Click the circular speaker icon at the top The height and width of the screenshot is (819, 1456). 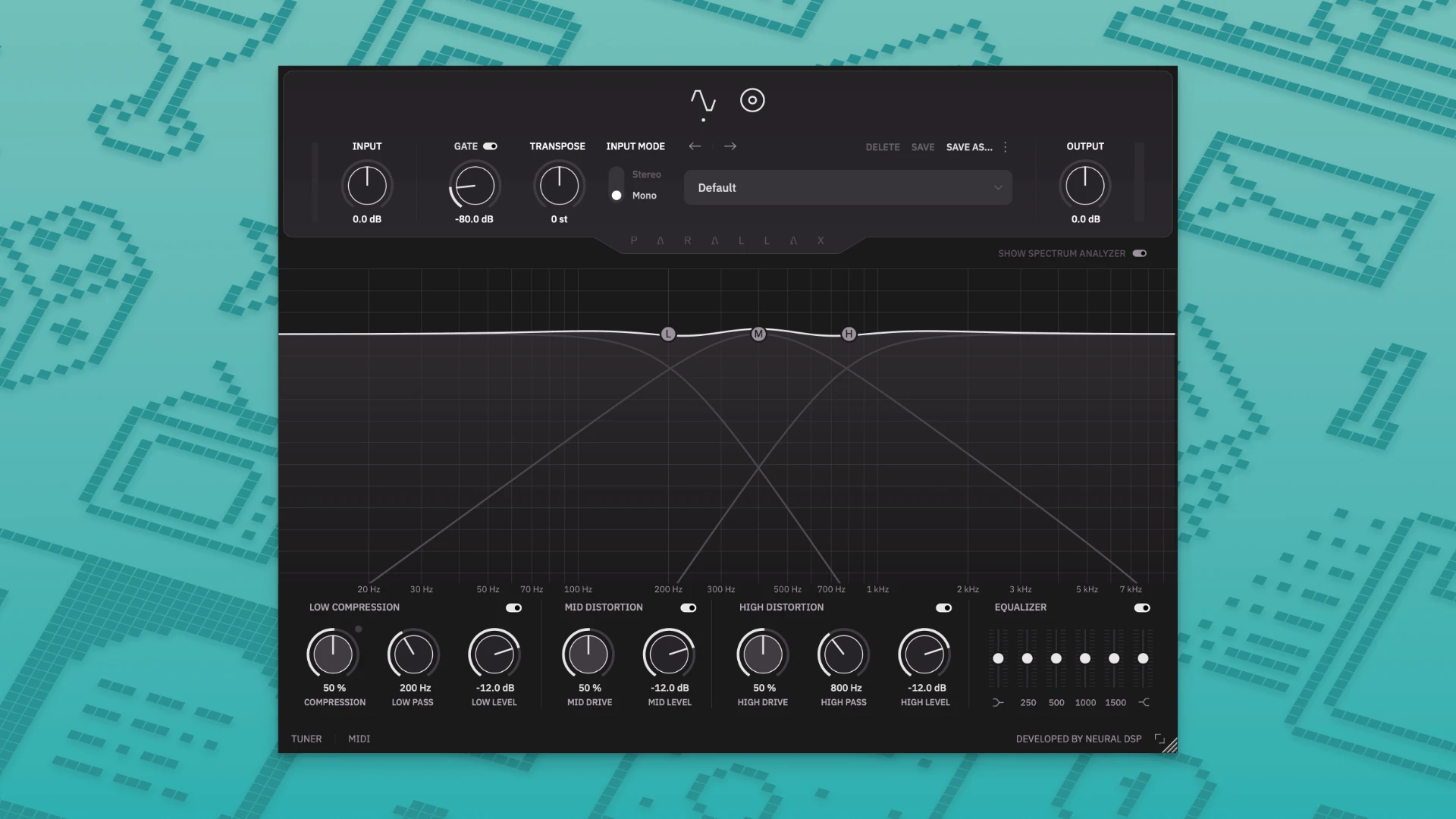pos(752,99)
